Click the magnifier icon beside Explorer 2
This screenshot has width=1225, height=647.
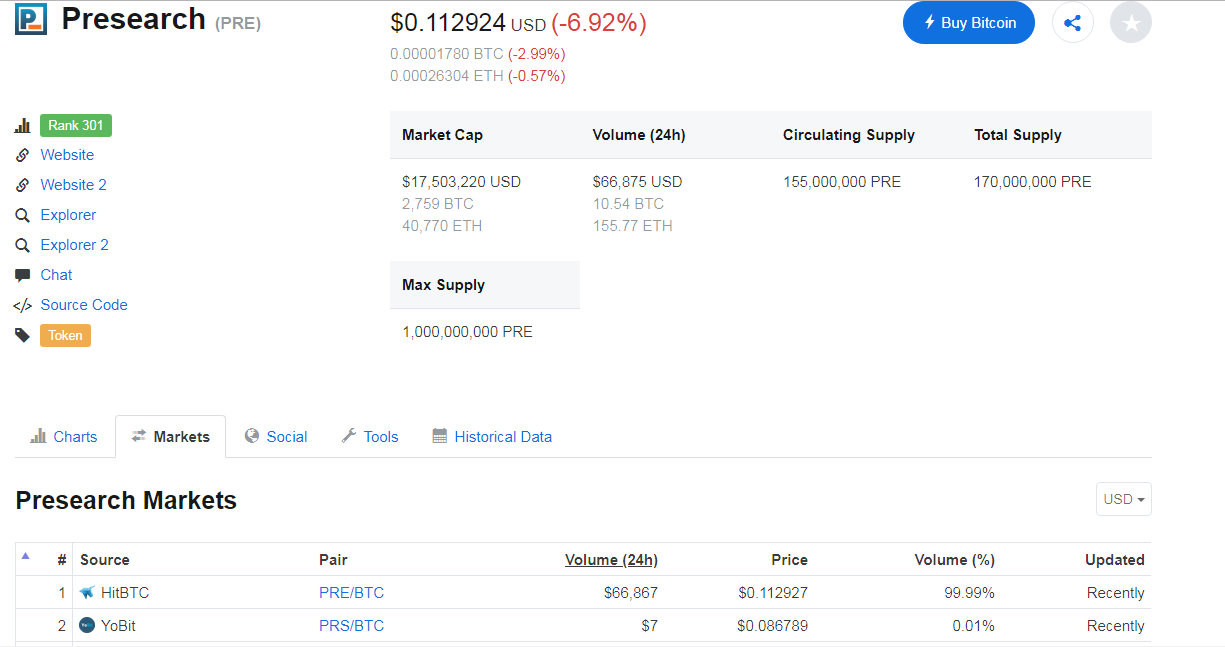[x=22, y=246]
